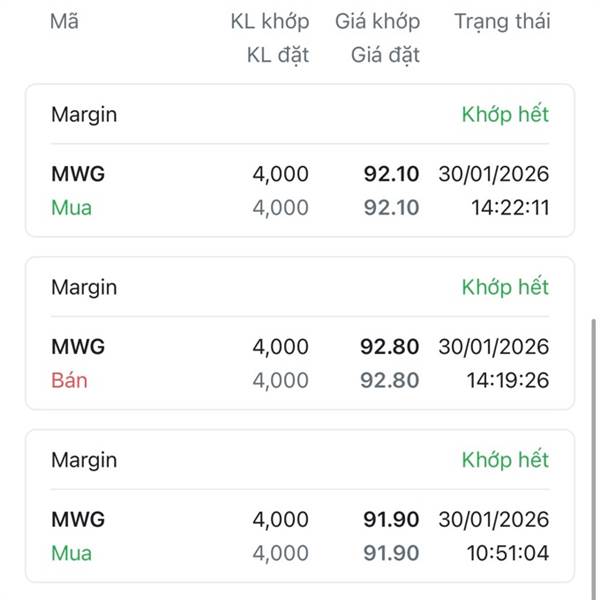
Task: Click the "Mã" column header
Action: click(x=62, y=21)
